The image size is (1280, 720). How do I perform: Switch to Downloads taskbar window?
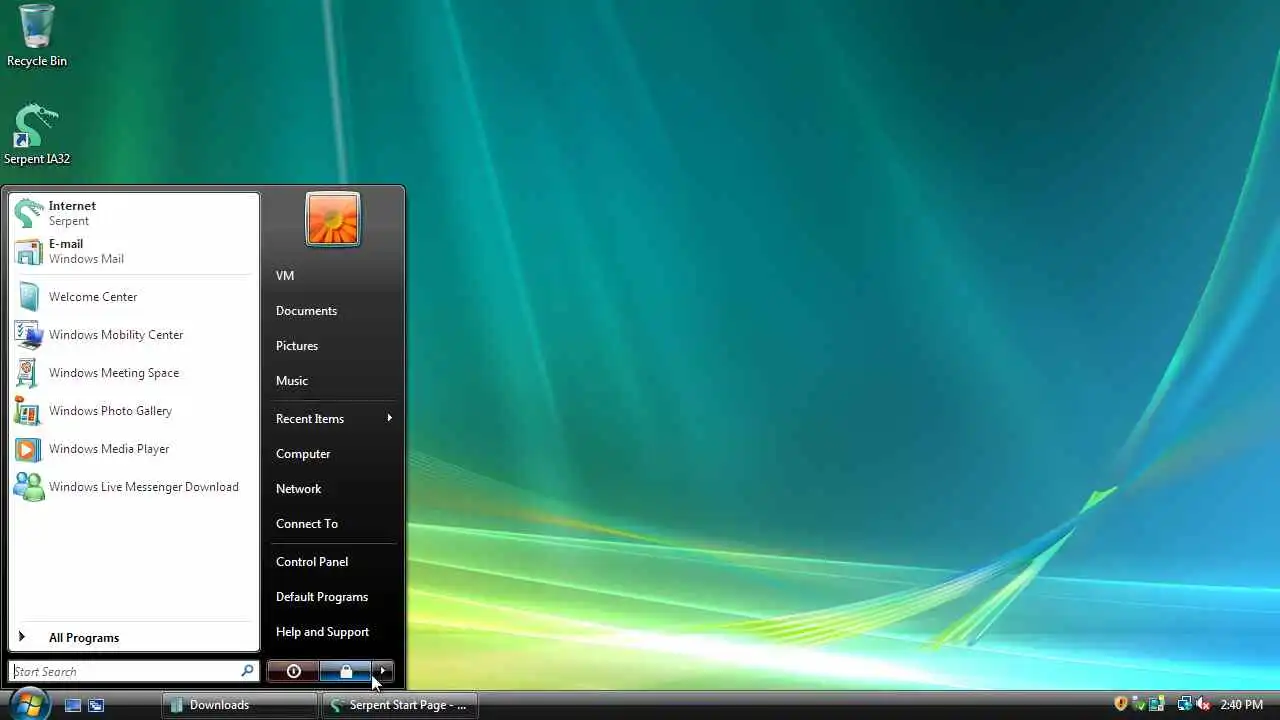[239, 705]
